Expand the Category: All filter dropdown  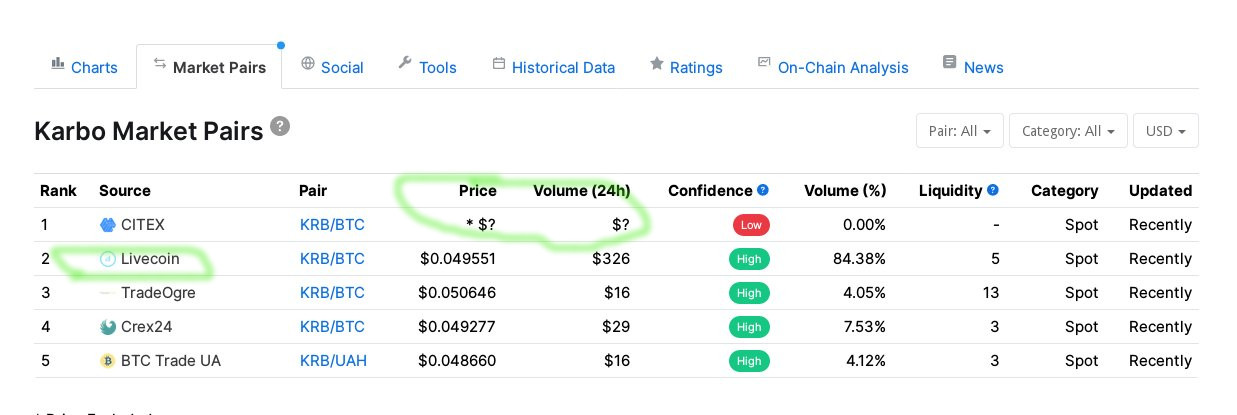pos(1068,131)
